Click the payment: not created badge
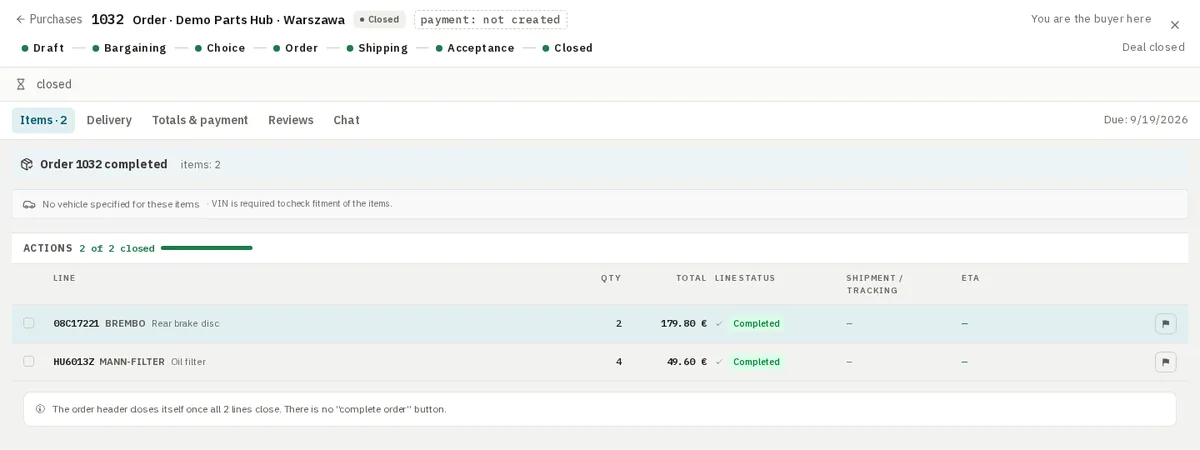Screen dimensions: 1200x450 491,20
